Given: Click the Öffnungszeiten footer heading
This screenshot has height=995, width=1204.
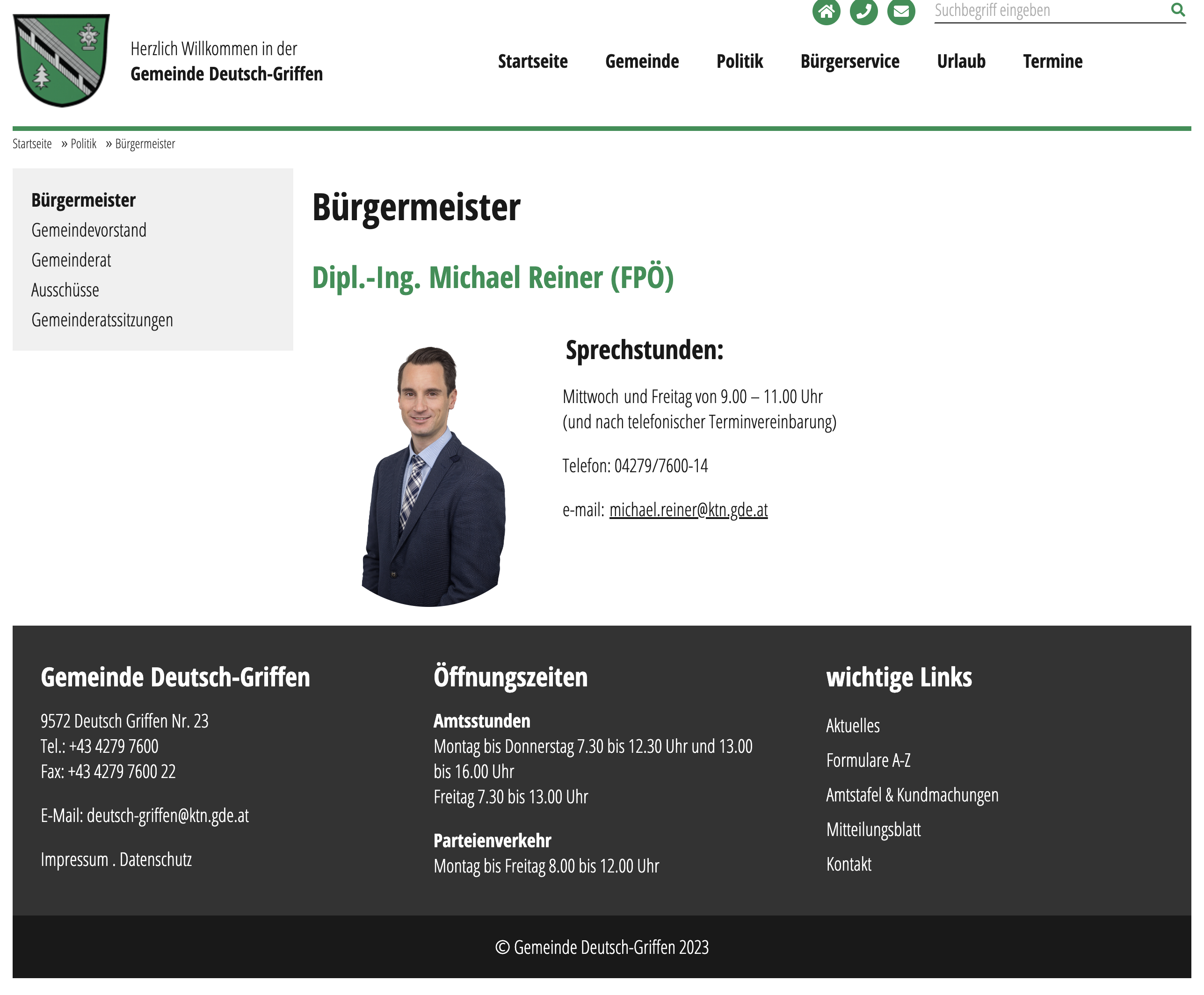Looking at the screenshot, I should point(510,677).
